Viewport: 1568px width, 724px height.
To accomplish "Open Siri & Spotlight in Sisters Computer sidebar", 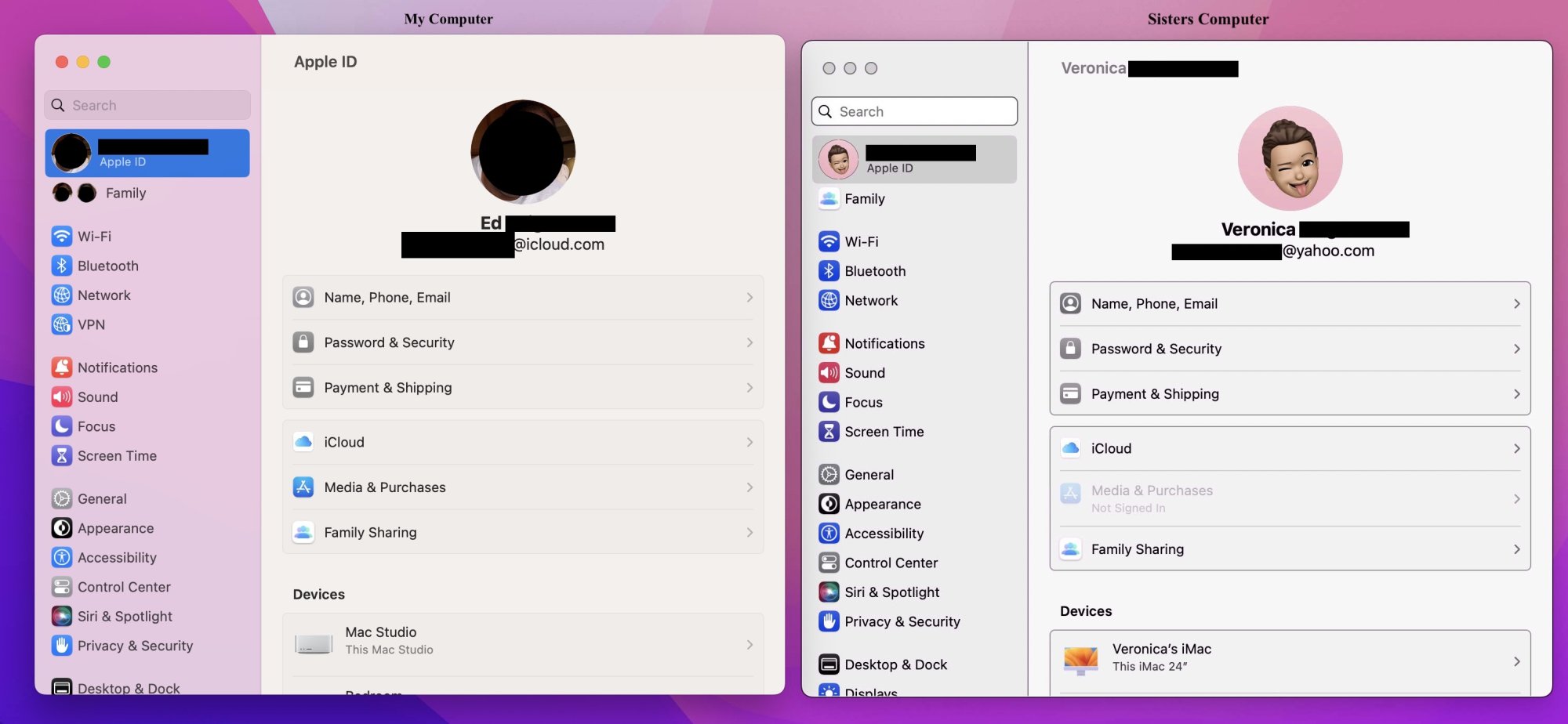I will point(914,592).
